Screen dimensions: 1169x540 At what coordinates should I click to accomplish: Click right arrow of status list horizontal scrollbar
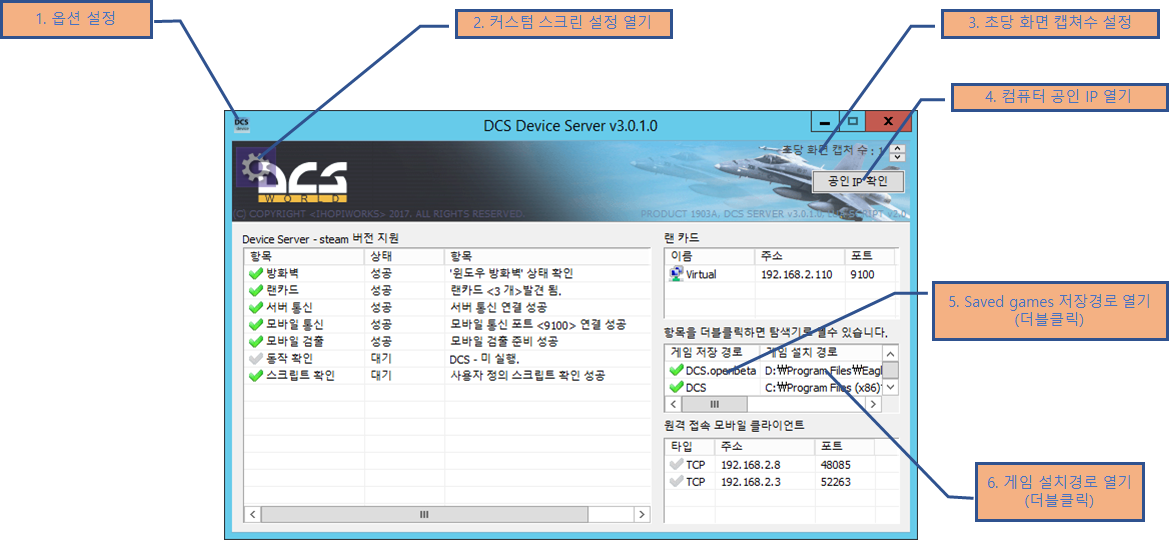tap(641, 515)
